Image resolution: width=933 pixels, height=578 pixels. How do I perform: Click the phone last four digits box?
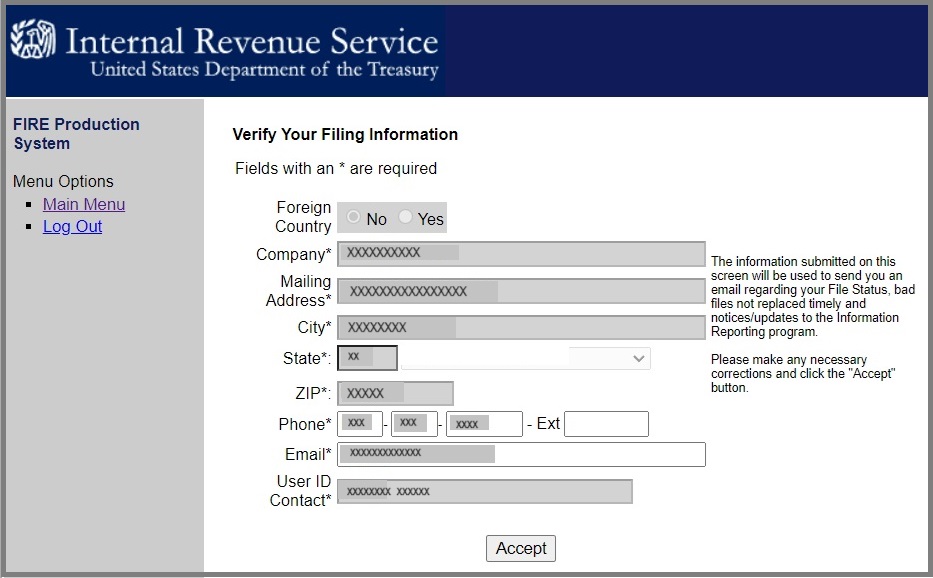pos(484,424)
